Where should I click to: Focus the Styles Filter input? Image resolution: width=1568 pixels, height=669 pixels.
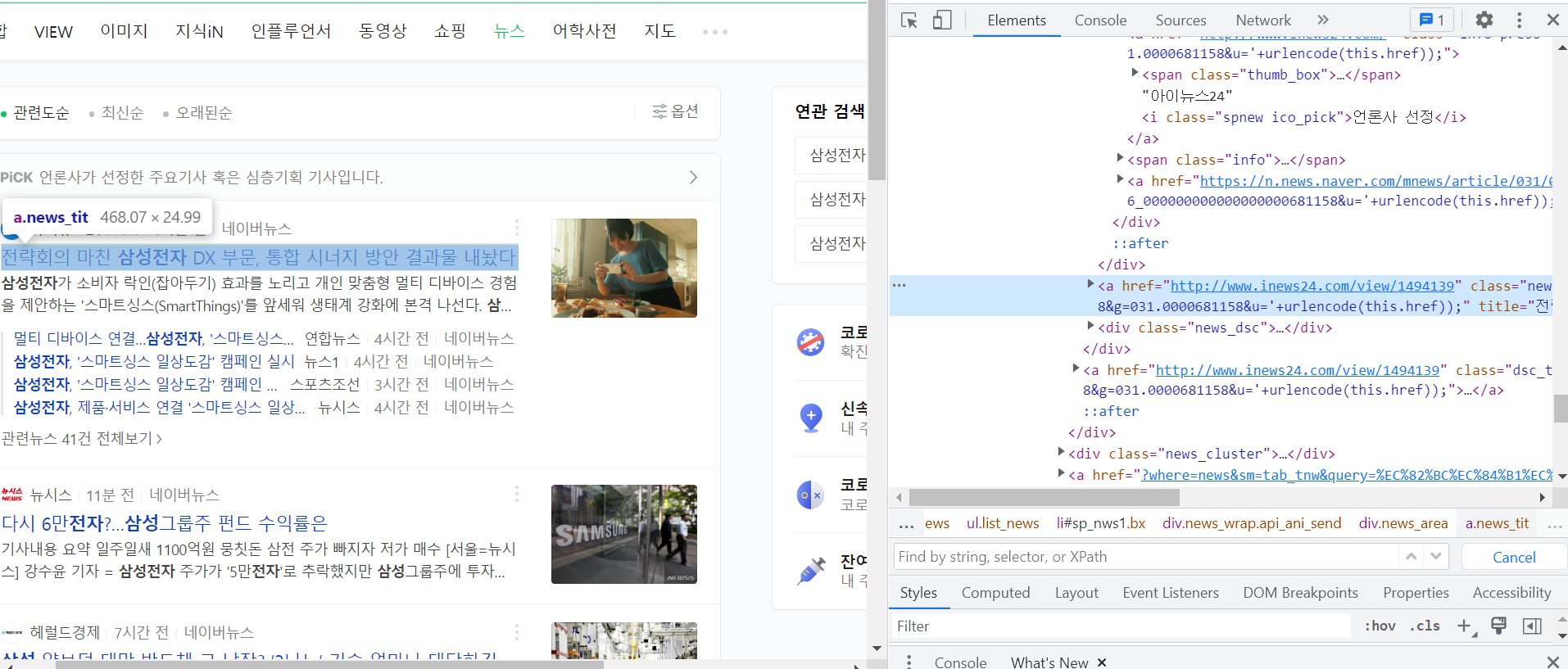[x=1122, y=626]
